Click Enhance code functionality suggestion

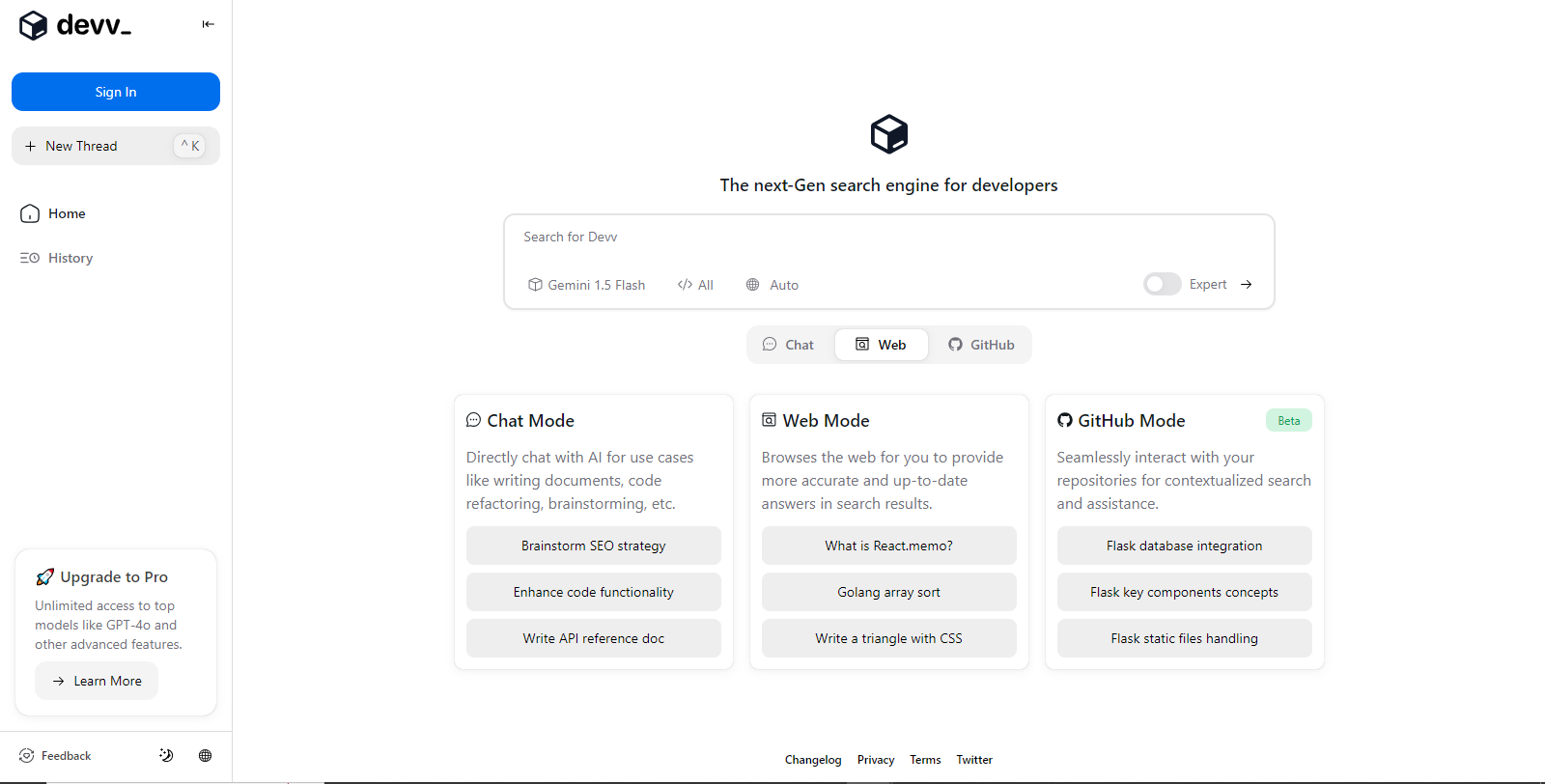pos(594,592)
